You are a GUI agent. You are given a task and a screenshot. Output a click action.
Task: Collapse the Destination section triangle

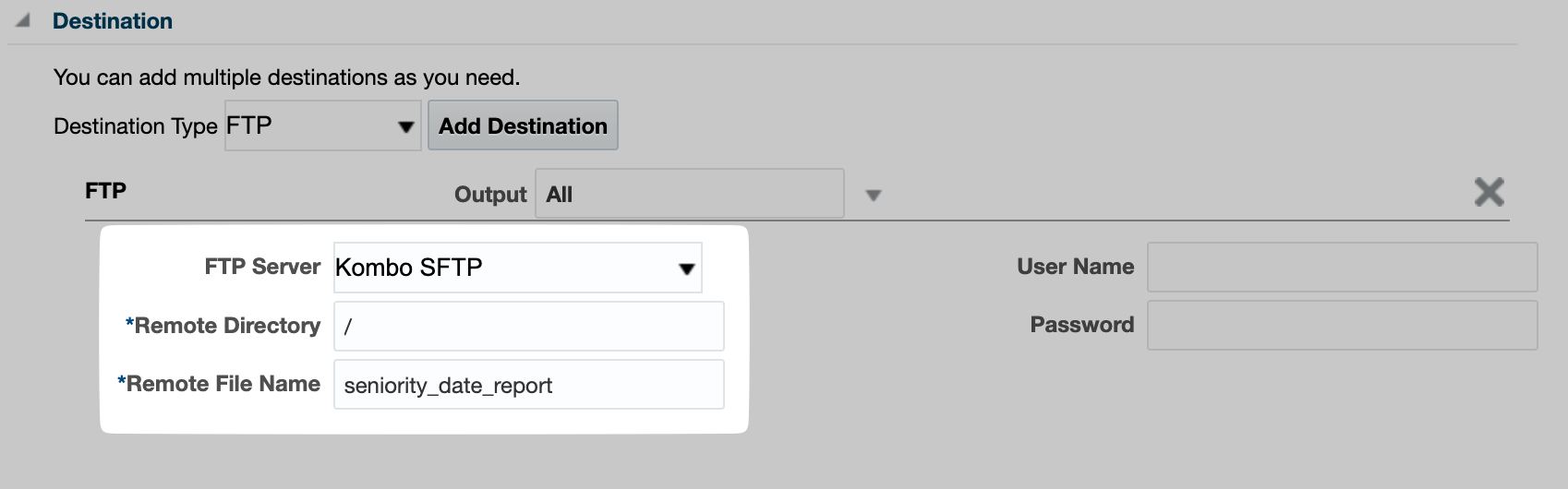point(22,21)
